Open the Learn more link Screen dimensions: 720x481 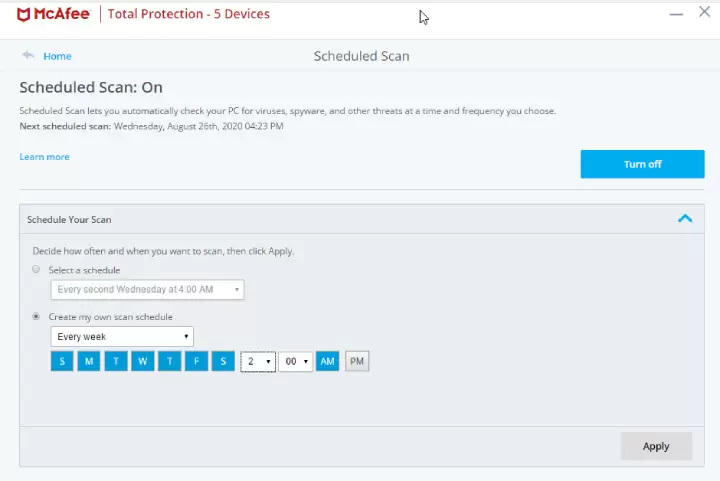tap(45, 157)
